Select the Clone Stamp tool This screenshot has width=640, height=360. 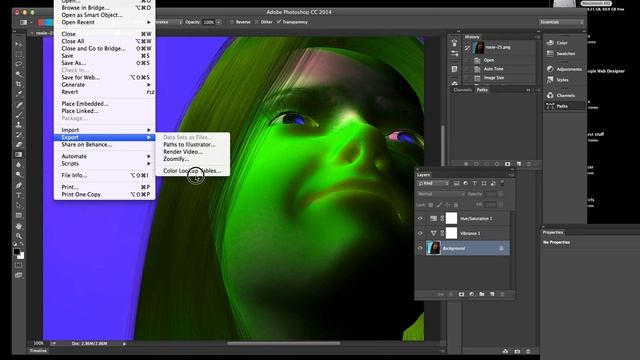pos(19,125)
